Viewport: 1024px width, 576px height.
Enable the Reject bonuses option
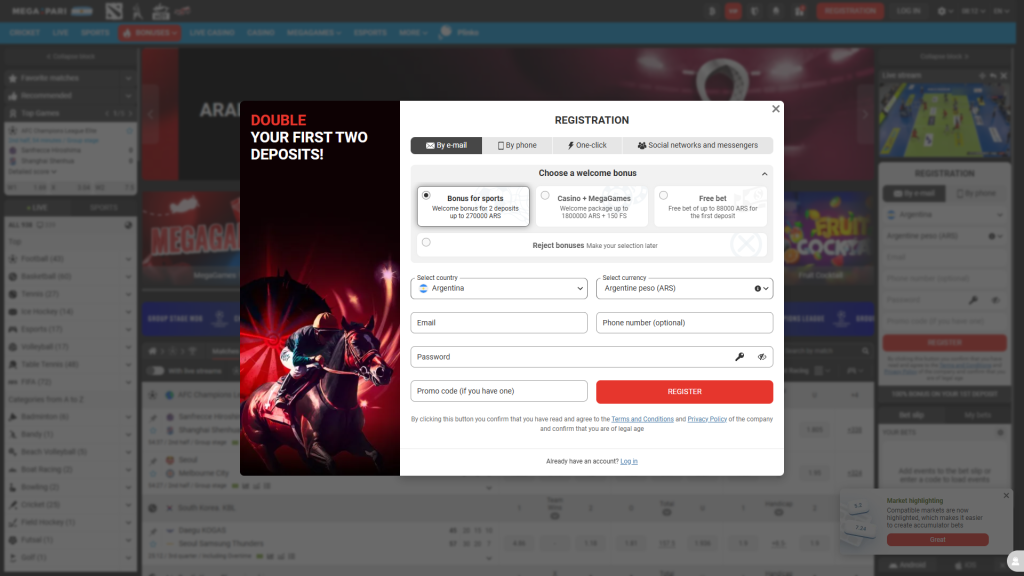coord(425,242)
